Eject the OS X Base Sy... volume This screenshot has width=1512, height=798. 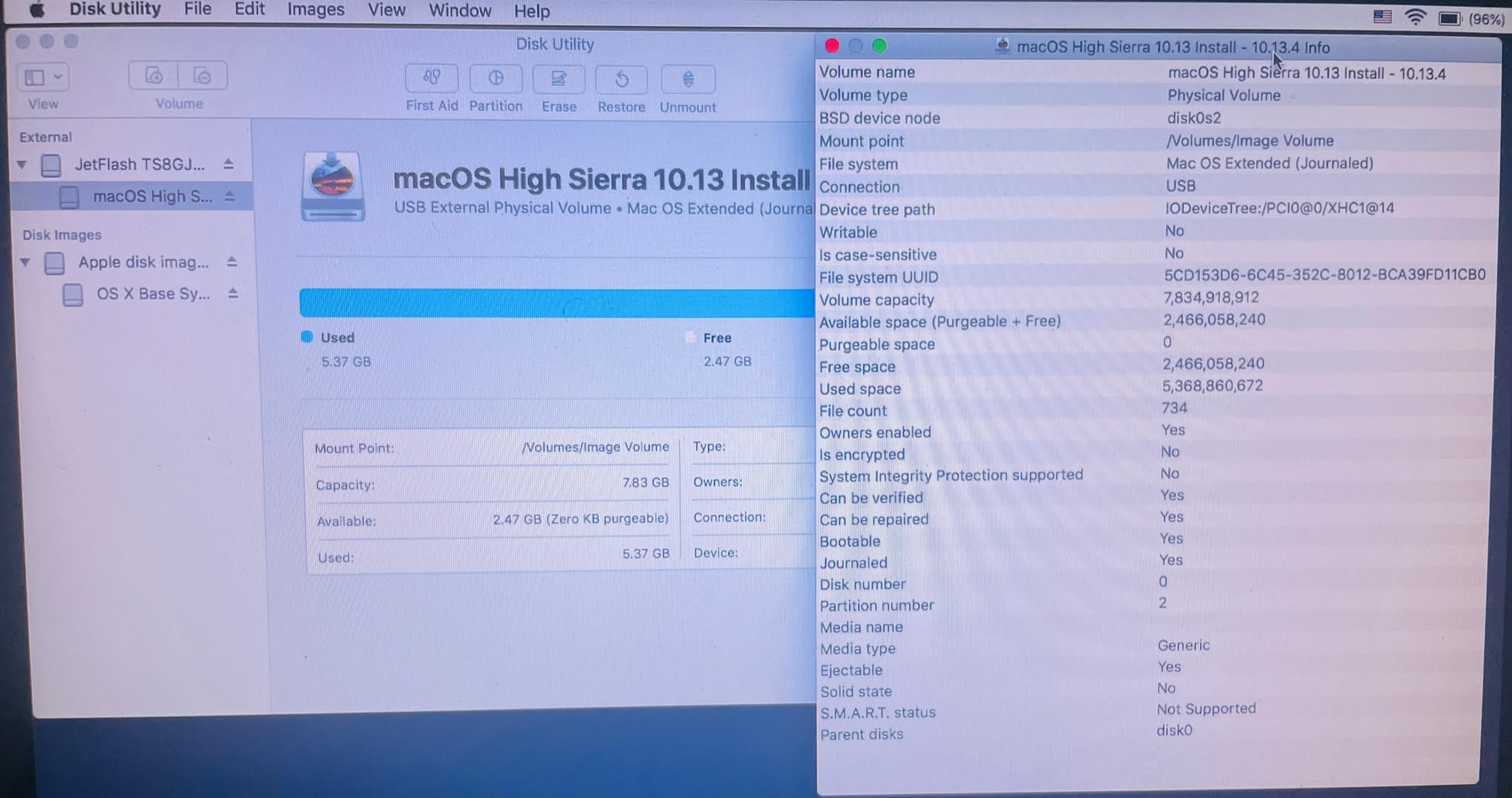[x=233, y=294]
